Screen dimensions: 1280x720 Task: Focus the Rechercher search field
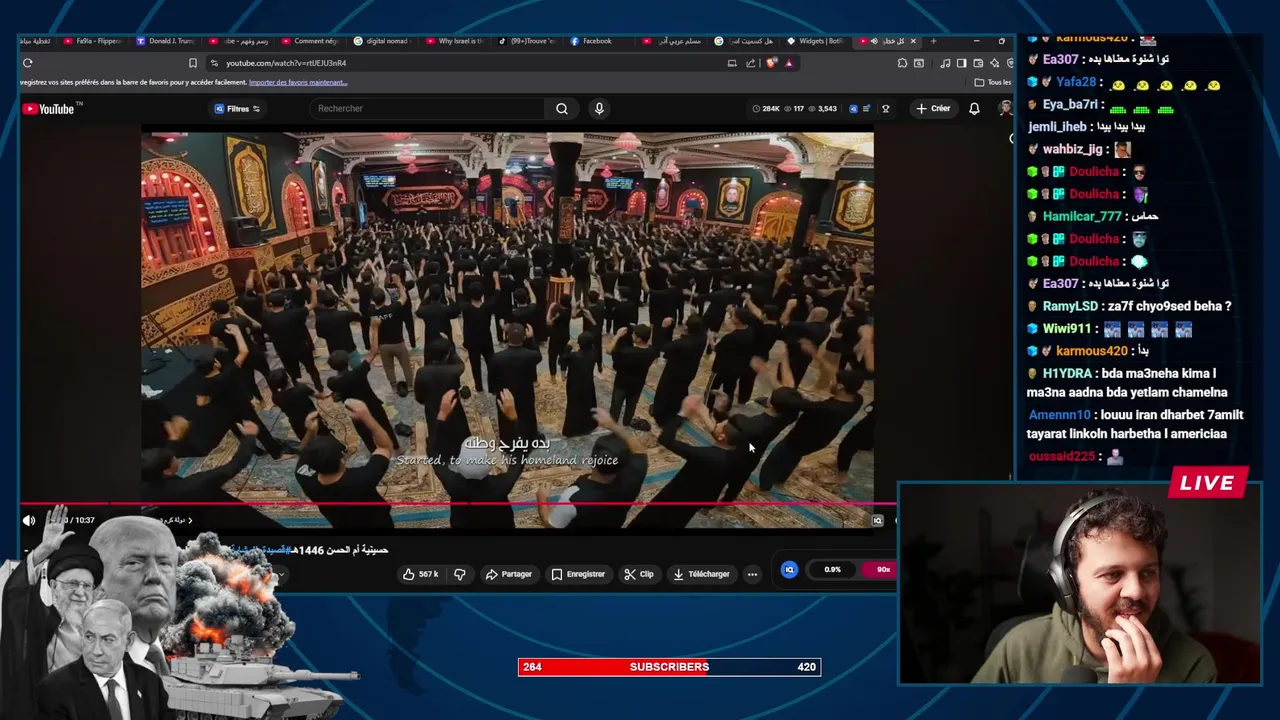click(427, 108)
